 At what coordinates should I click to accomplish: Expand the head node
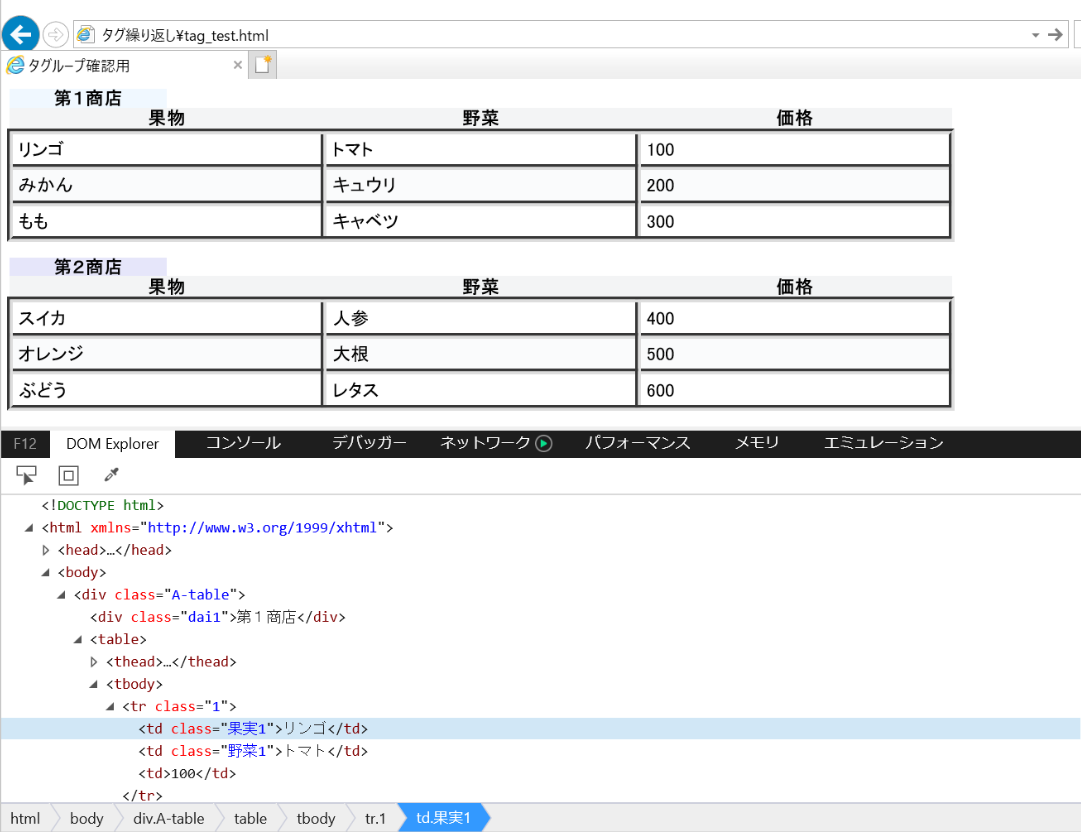(46, 550)
